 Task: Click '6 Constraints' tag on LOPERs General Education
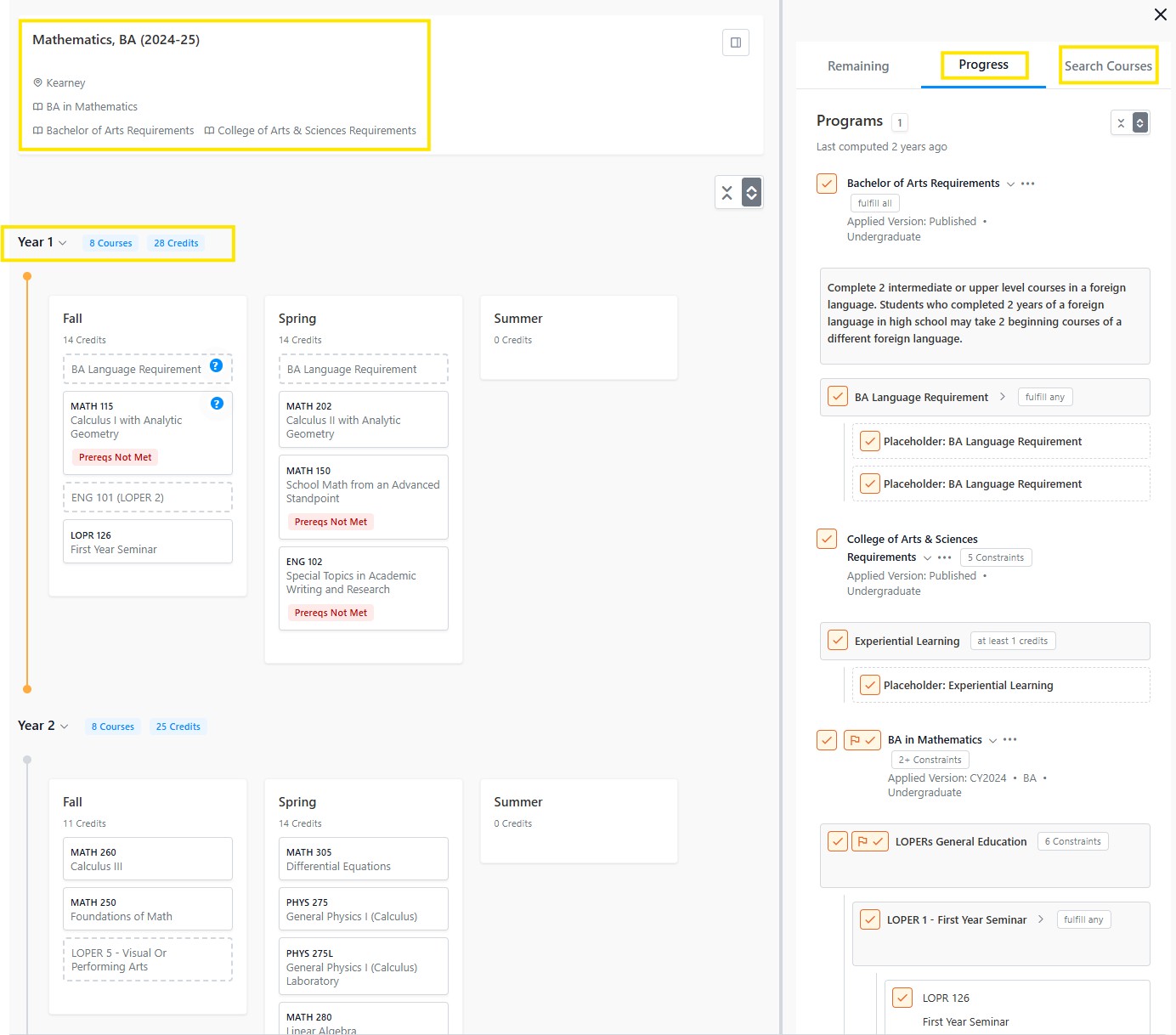point(1072,841)
